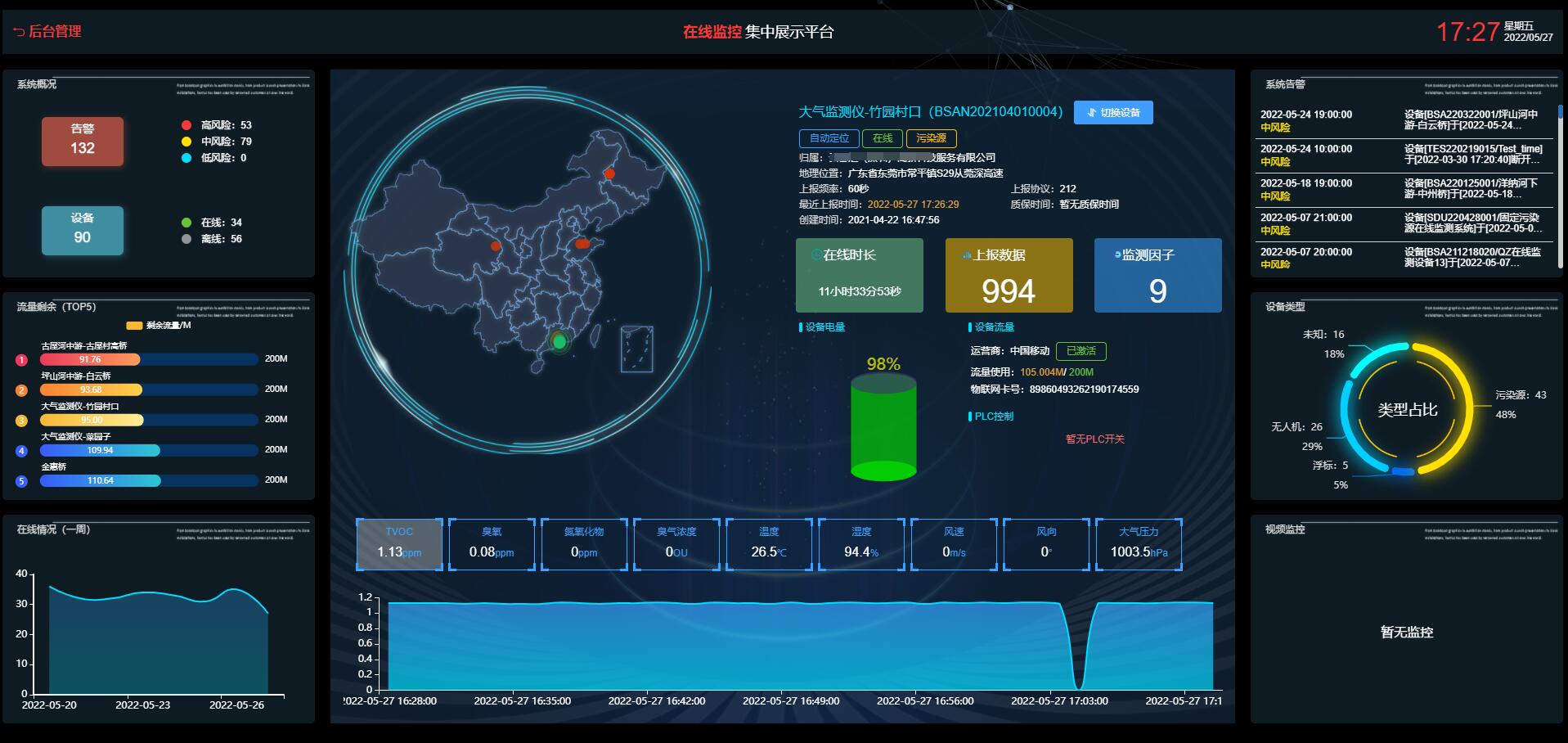Image resolution: width=1568 pixels, height=743 pixels.
Task: Click the northeast red marker on the map
Action: coord(609,173)
